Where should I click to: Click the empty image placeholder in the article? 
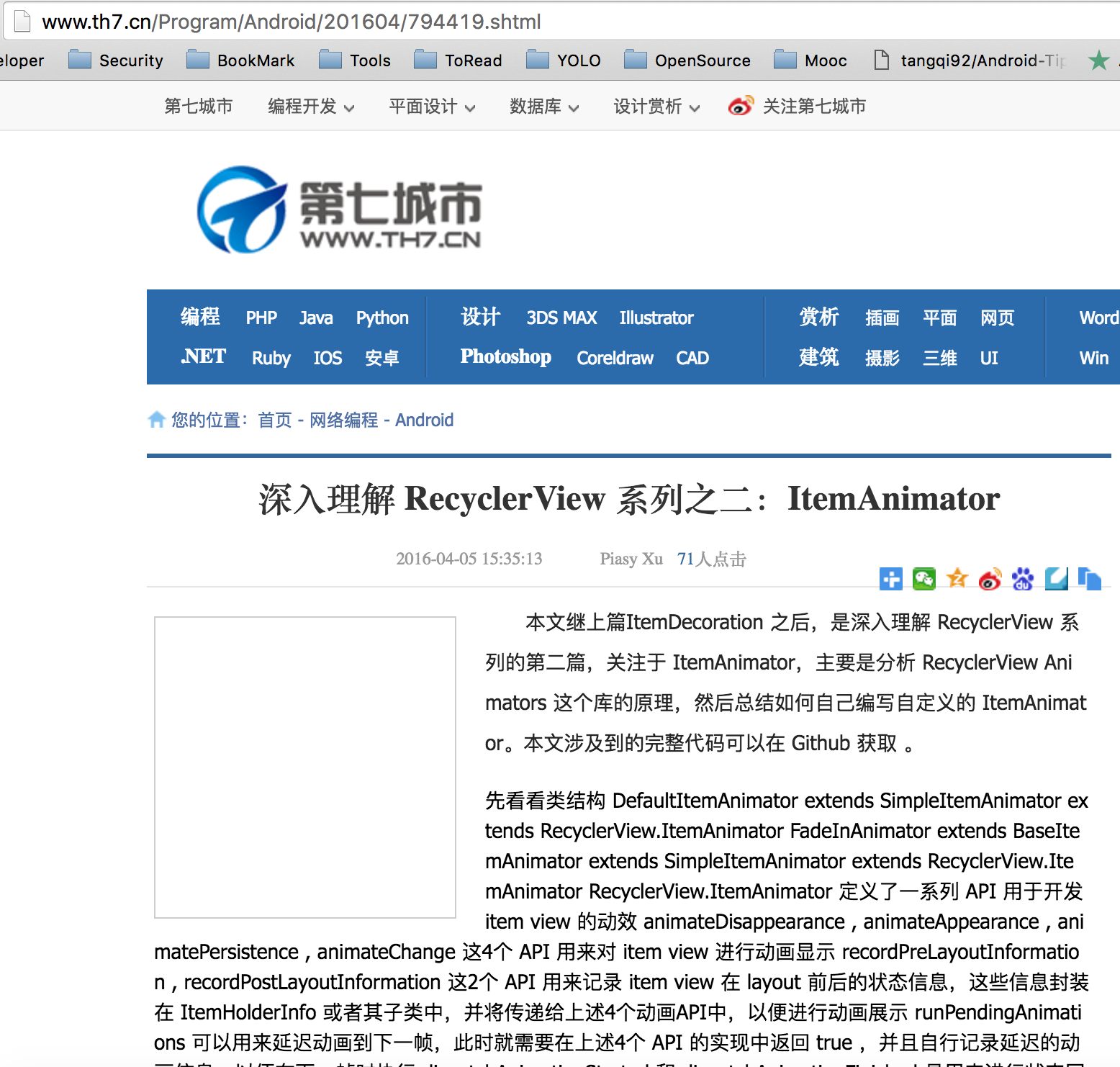click(305, 767)
